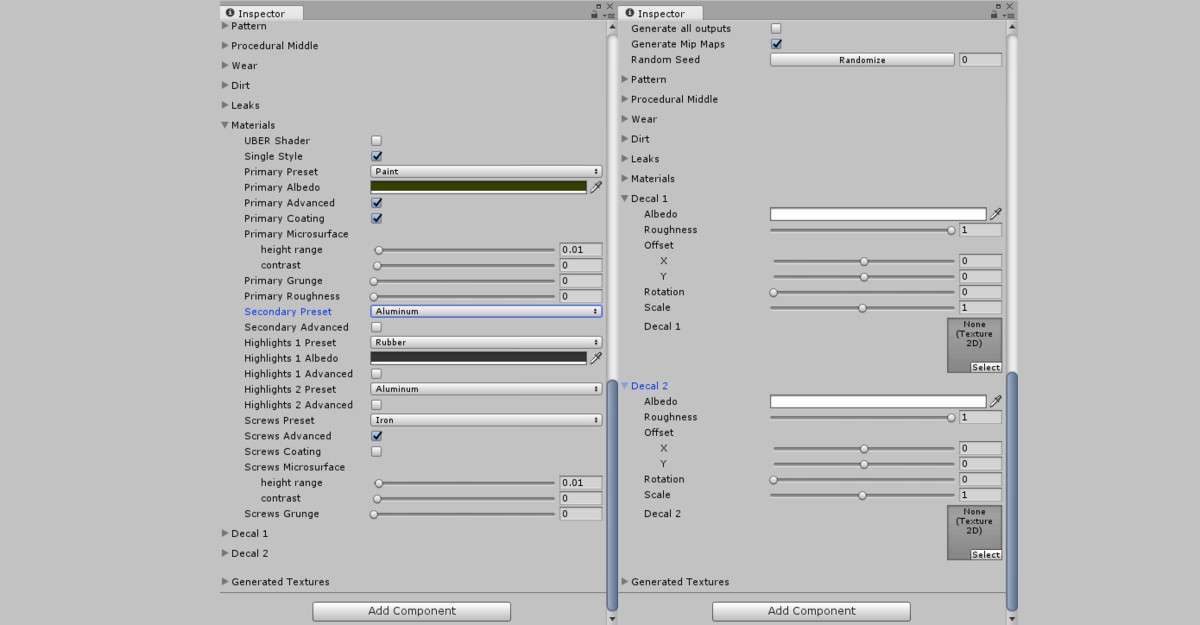Expand Procedural Middle in the right Inspector
Viewport: 1200px width, 625px height.
tap(625, 99)
